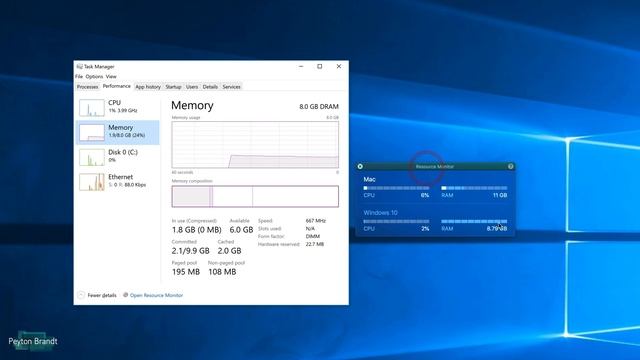Open Resource Monitor link
This screenshot has height=360, width=640.
(156, 295)
